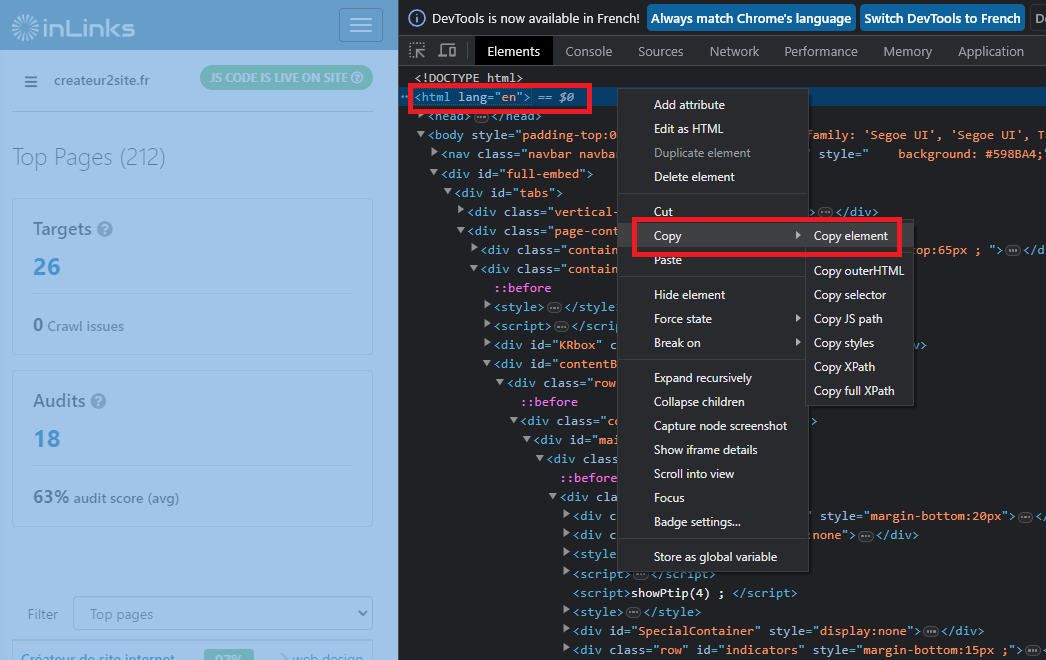This screenshot has height=660, width=1046.
Task: Select Copy outerHTML from submenu
Action: tap(858, 271)
